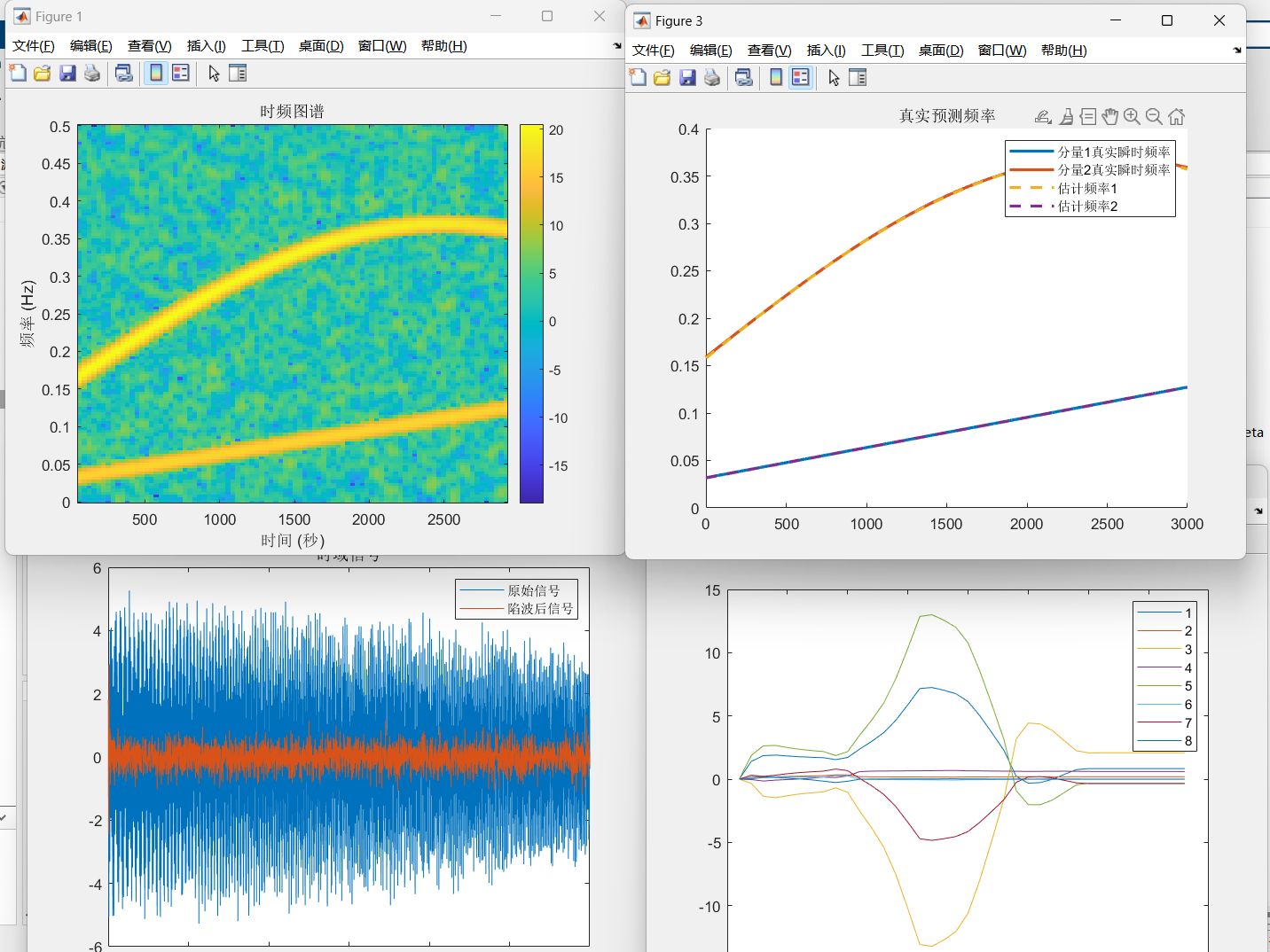Toggle Insert Colorbar in Figure 1 toolbar
Image resolution: width=1270 pixels, height=952 pixels.
(156, 74)
